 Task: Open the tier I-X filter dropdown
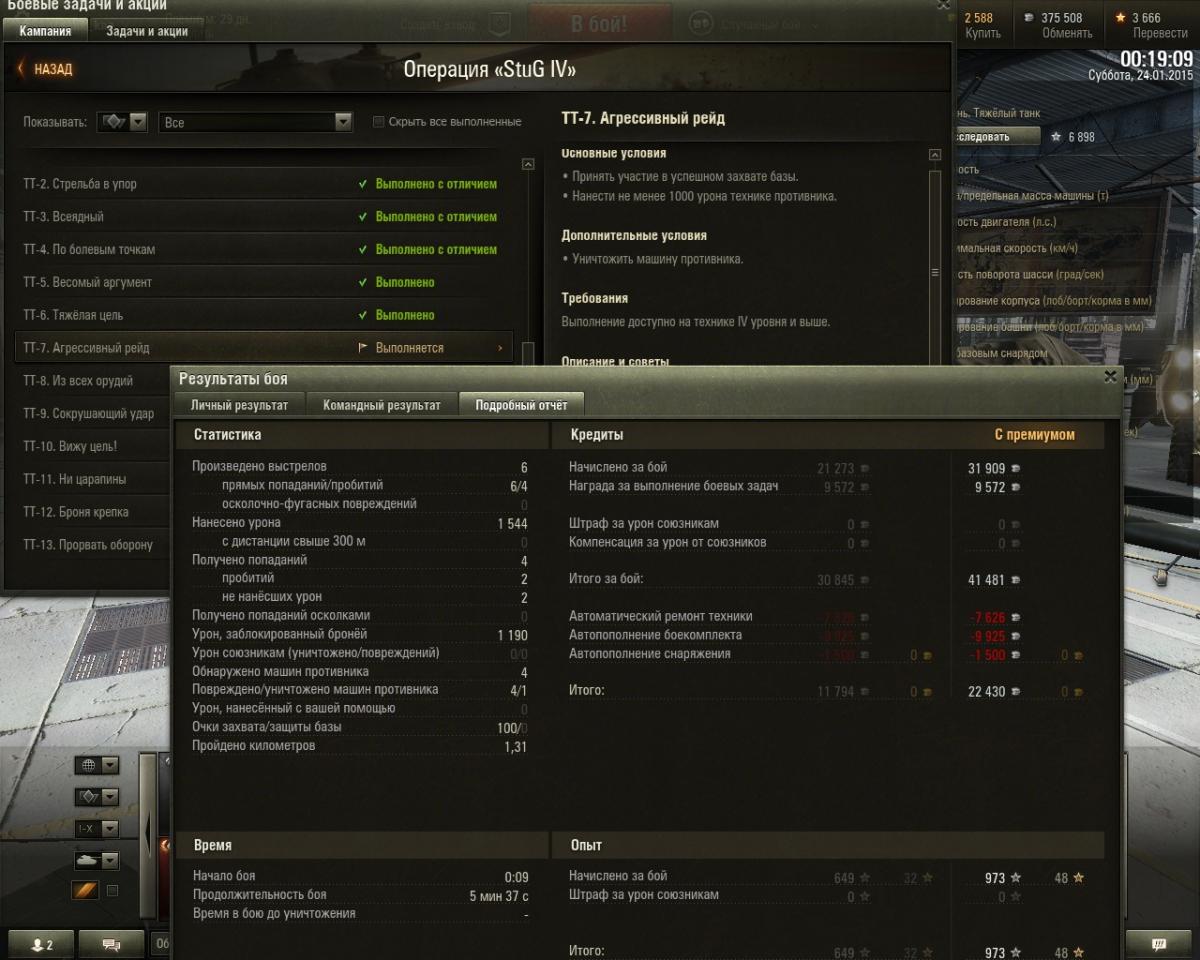click(x=97, y=829)
